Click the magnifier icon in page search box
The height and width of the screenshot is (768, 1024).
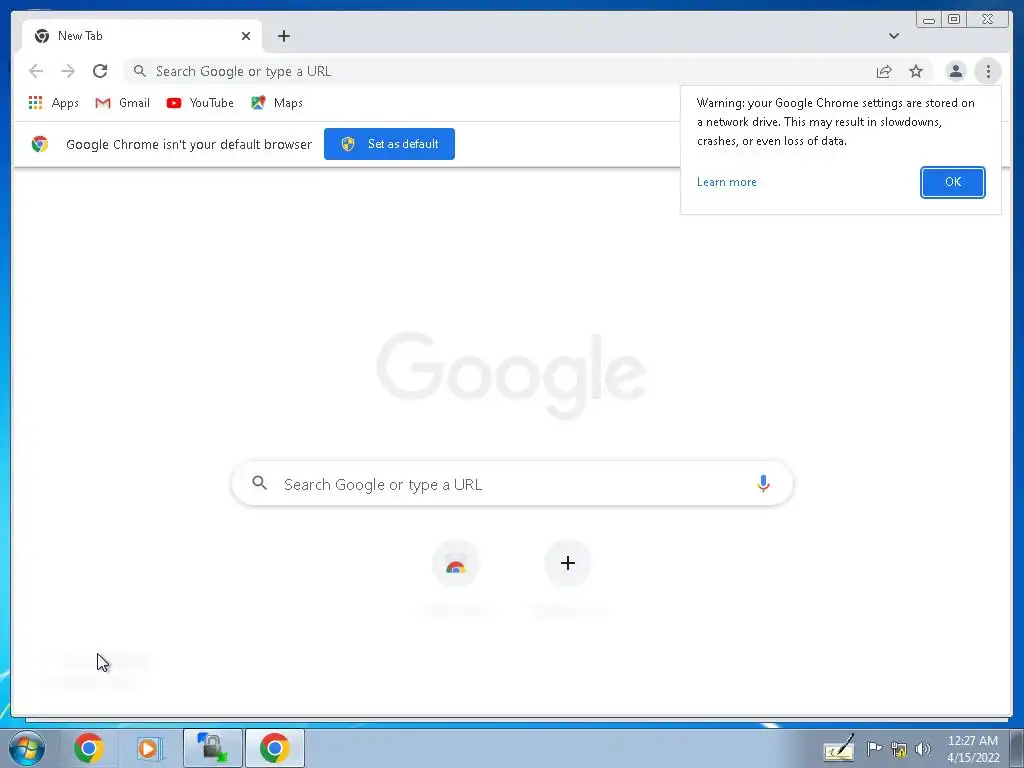(259, 483)
